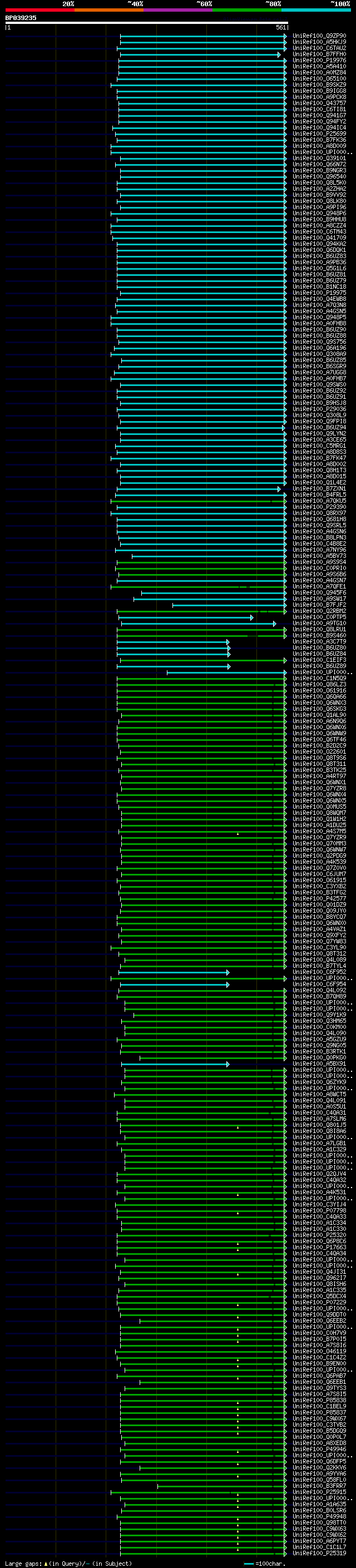This screenshot has height=1568, width=356.
Task: Select label UniRef100_Q8LK80
Action: 319,201
